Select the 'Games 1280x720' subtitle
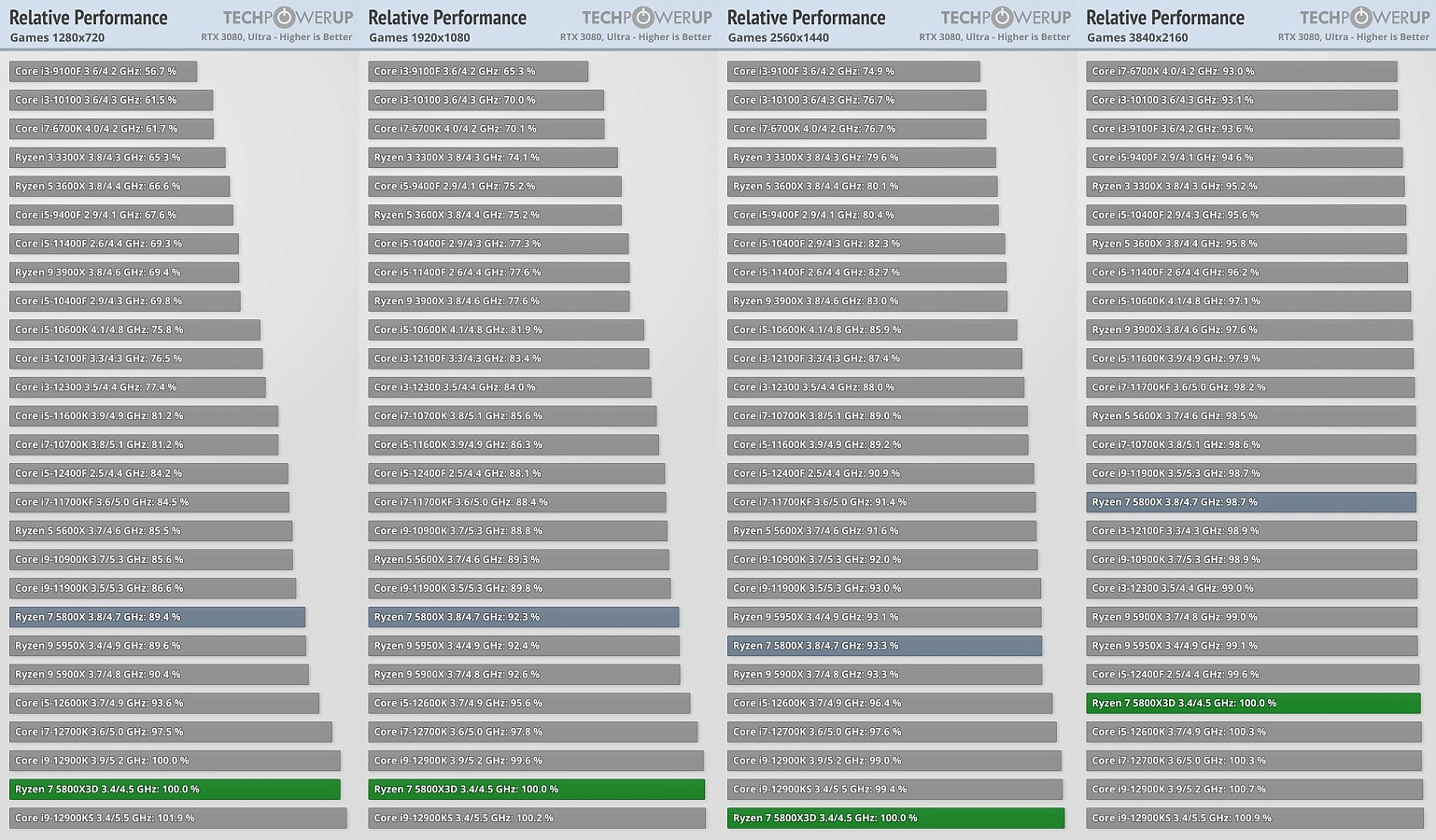Viewport: 1436px width, 840px height. coord(57,37)
